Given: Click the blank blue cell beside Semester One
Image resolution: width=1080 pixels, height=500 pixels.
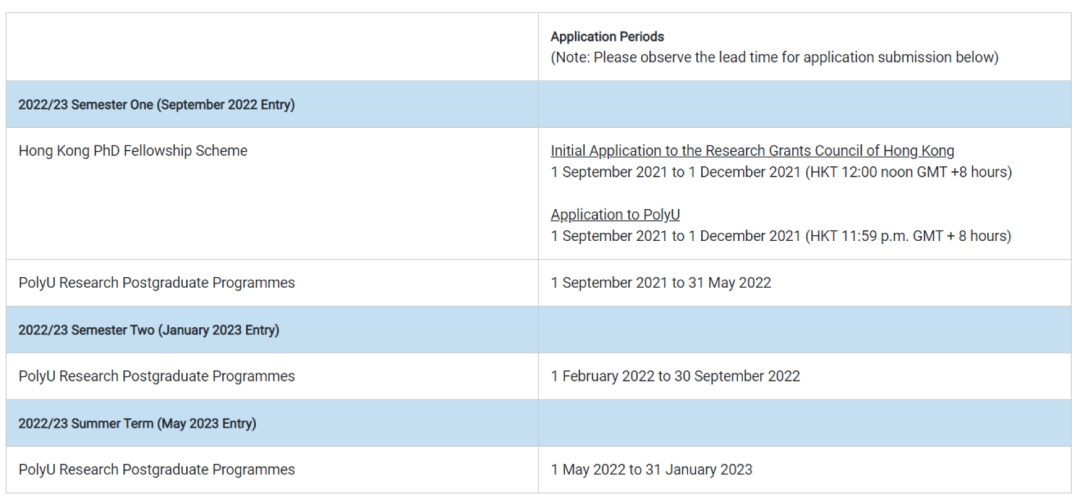Looking at the screenshot, I should (x=806, y=105).
